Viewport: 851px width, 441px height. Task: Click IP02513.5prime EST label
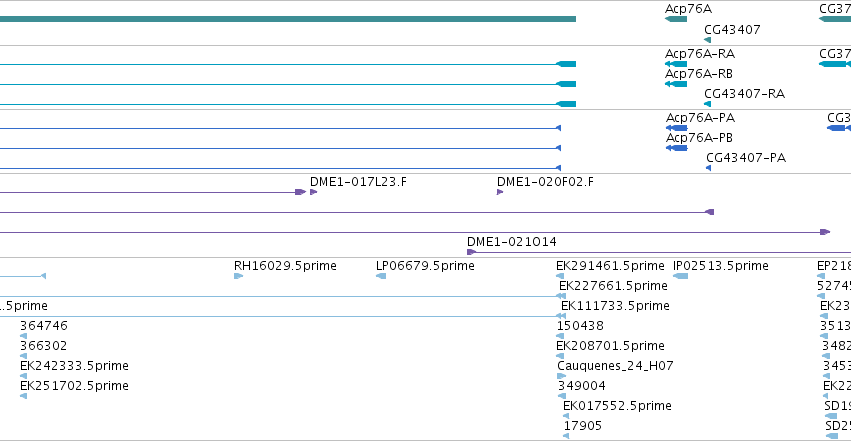point(720,266)
